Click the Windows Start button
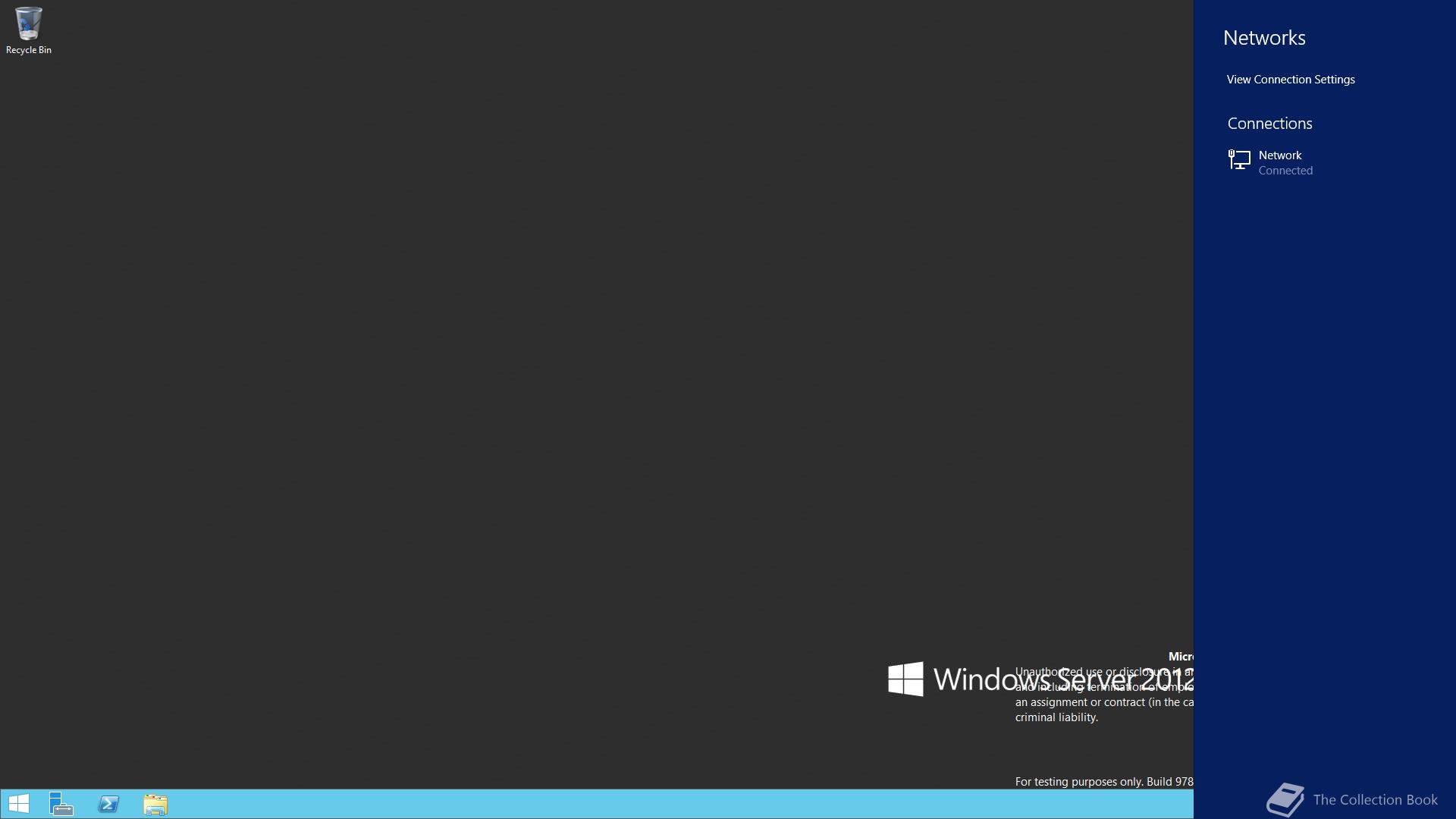Image resolution: width=1456 pixels, height=819 pixels. (18, 804)
